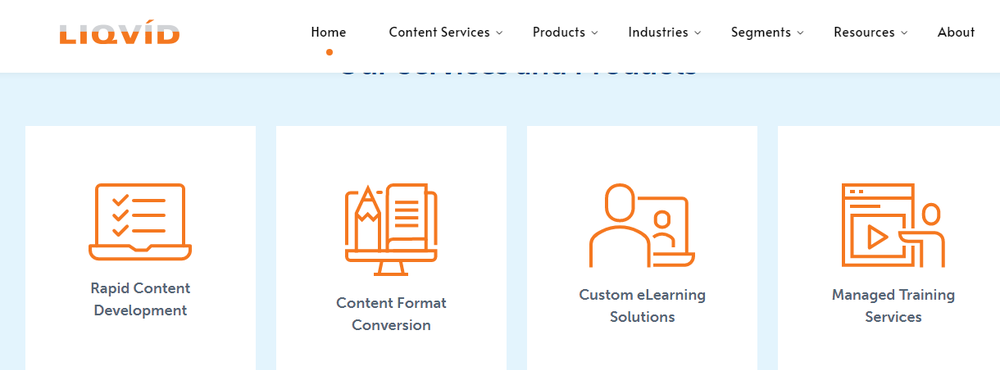Go to the Home menu item
Screen dimensions: 1000x370
(x=328, y=32)
